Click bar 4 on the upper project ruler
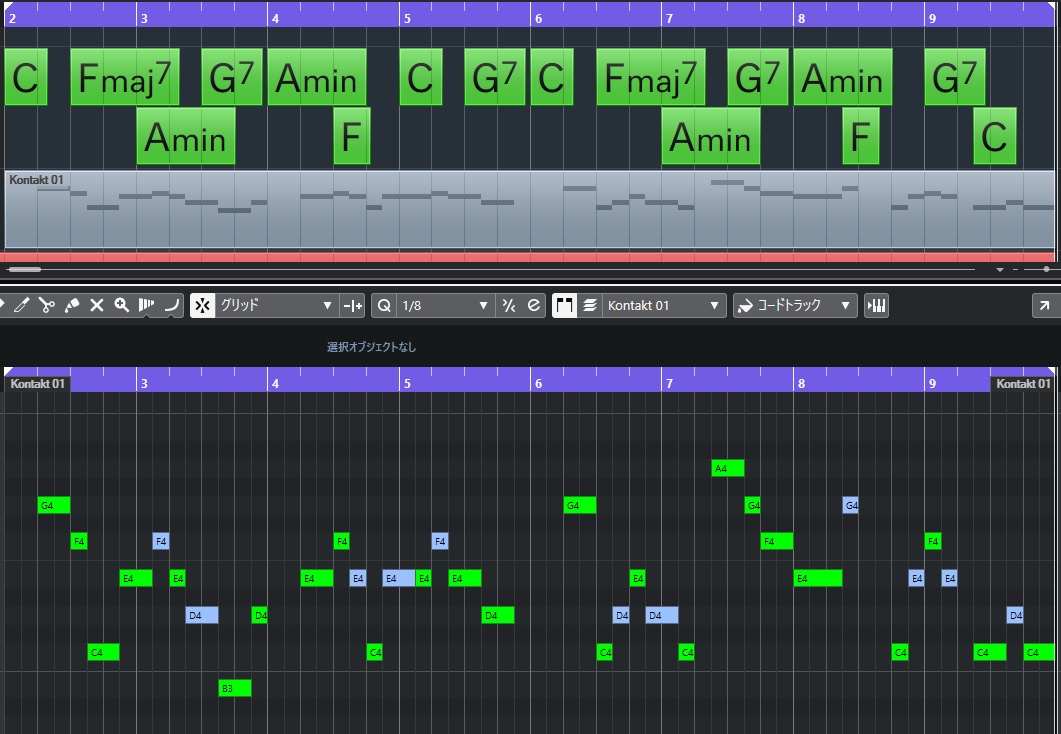This screenshot has width=1061, height=734. (275, 18)
